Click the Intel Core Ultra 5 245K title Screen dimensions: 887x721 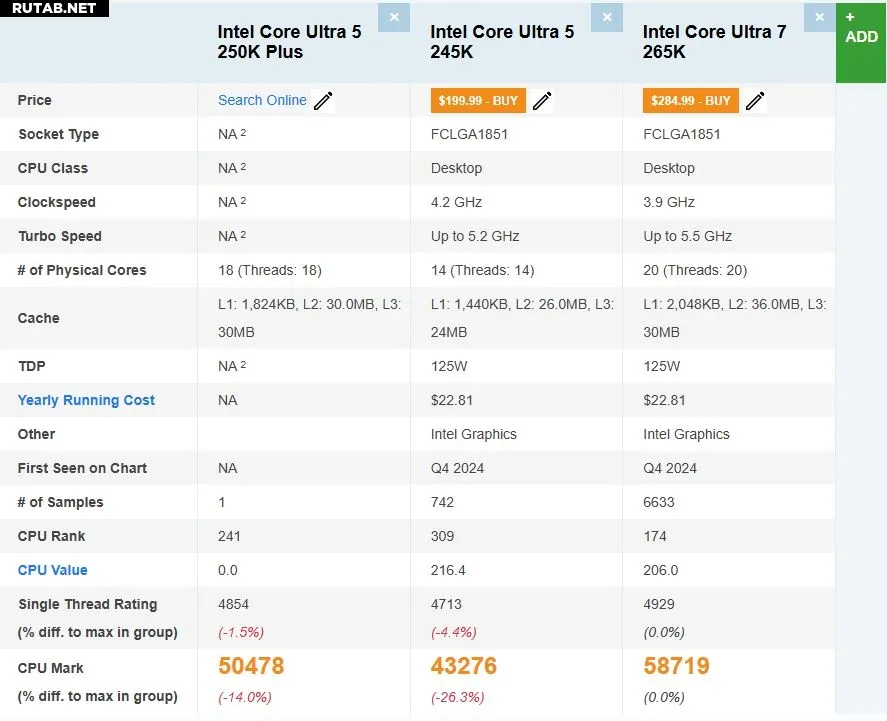coord(502,42)
